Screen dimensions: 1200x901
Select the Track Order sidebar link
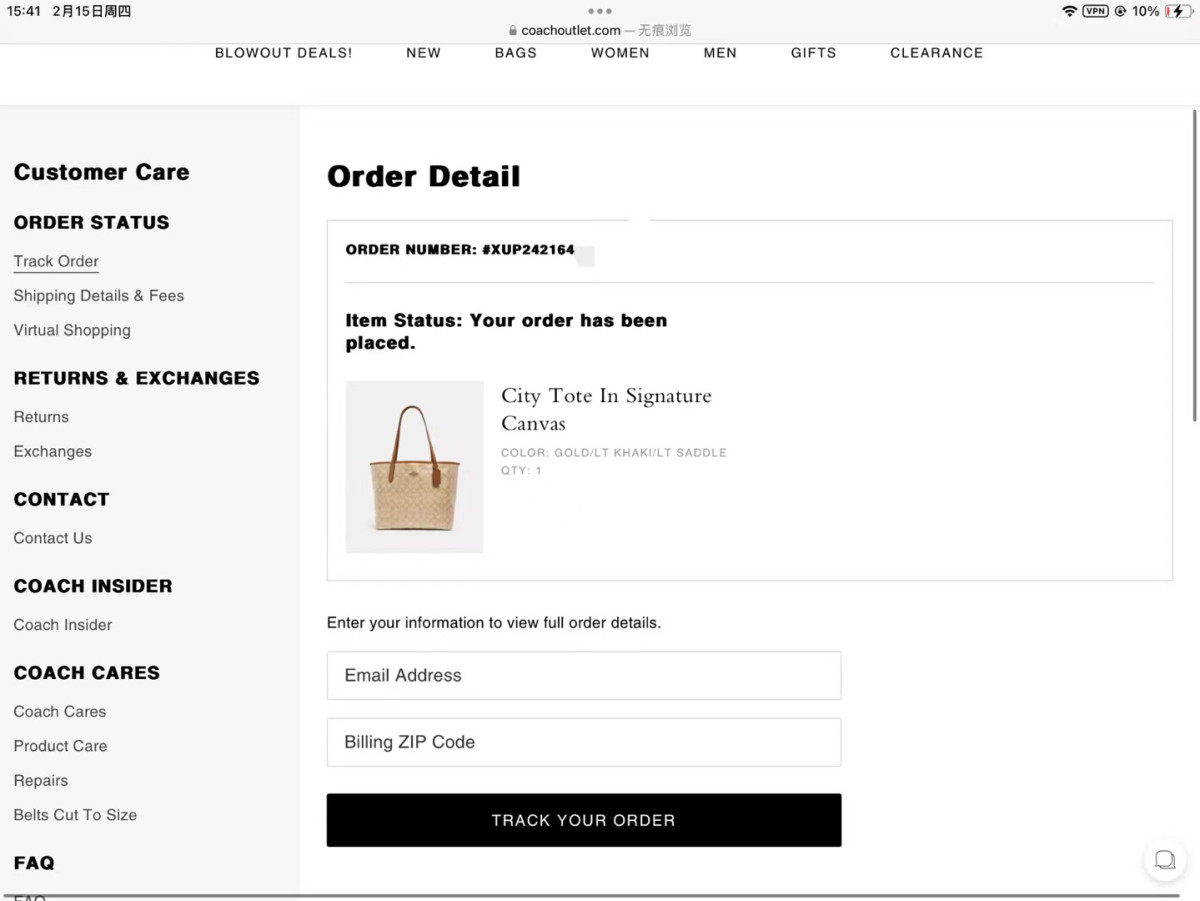[56, 261]
